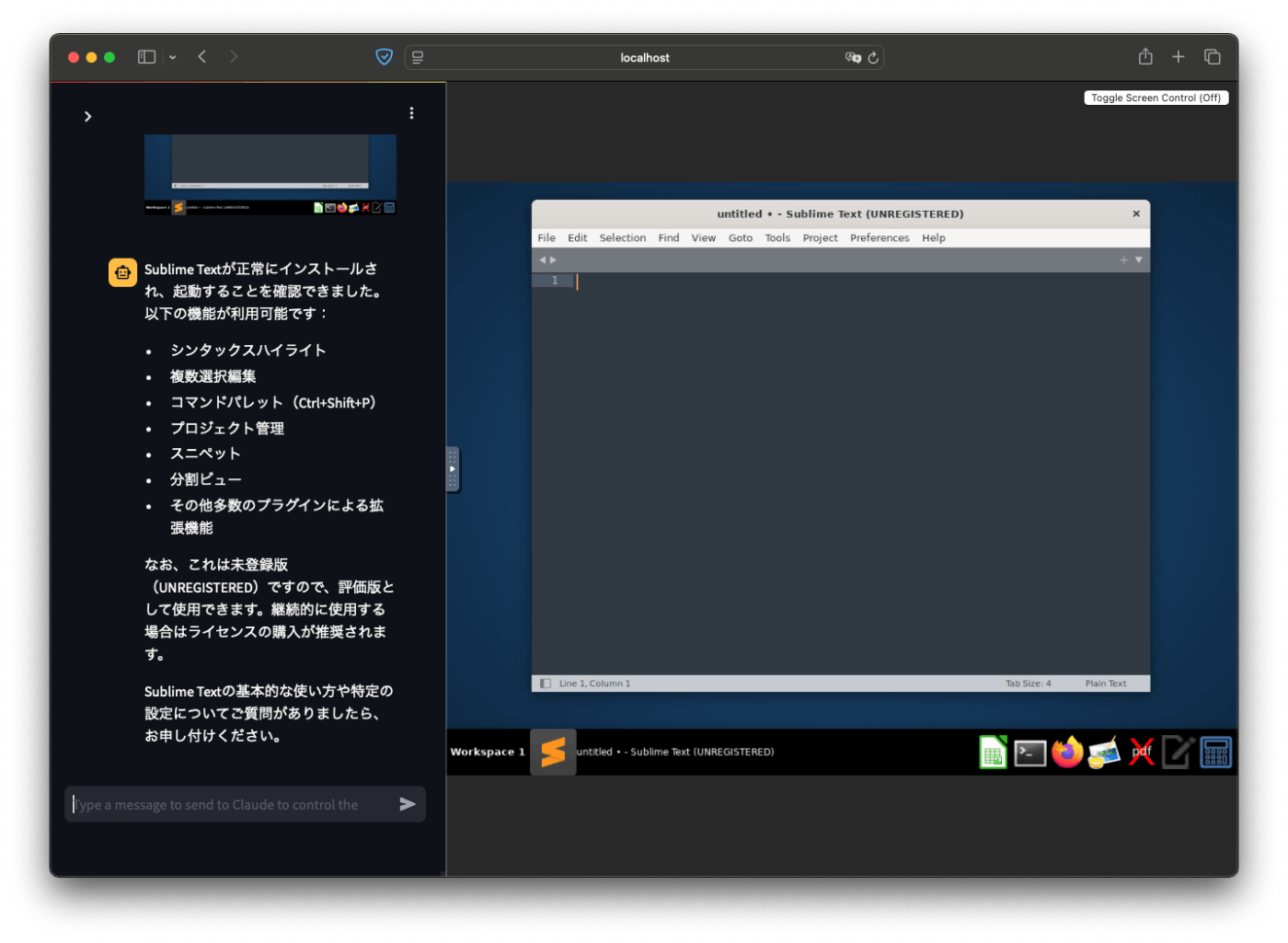This screenshot has height=943, width=1288.
Task: Click the Sublime next tab arrow
Action: [553, 260]
